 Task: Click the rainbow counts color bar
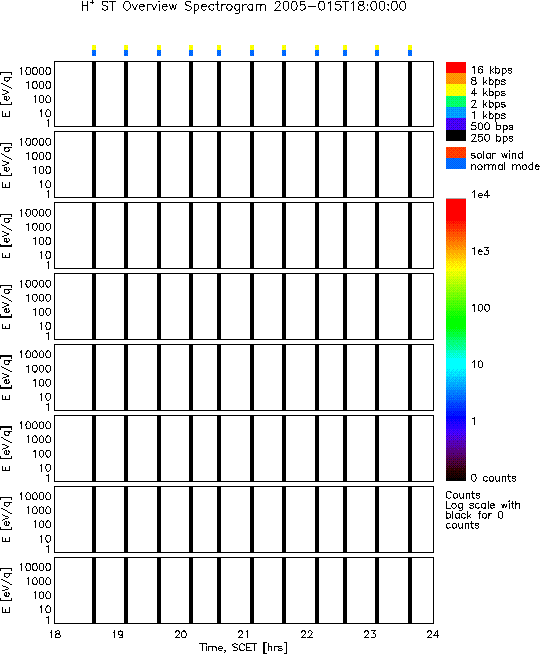[456, 340]
